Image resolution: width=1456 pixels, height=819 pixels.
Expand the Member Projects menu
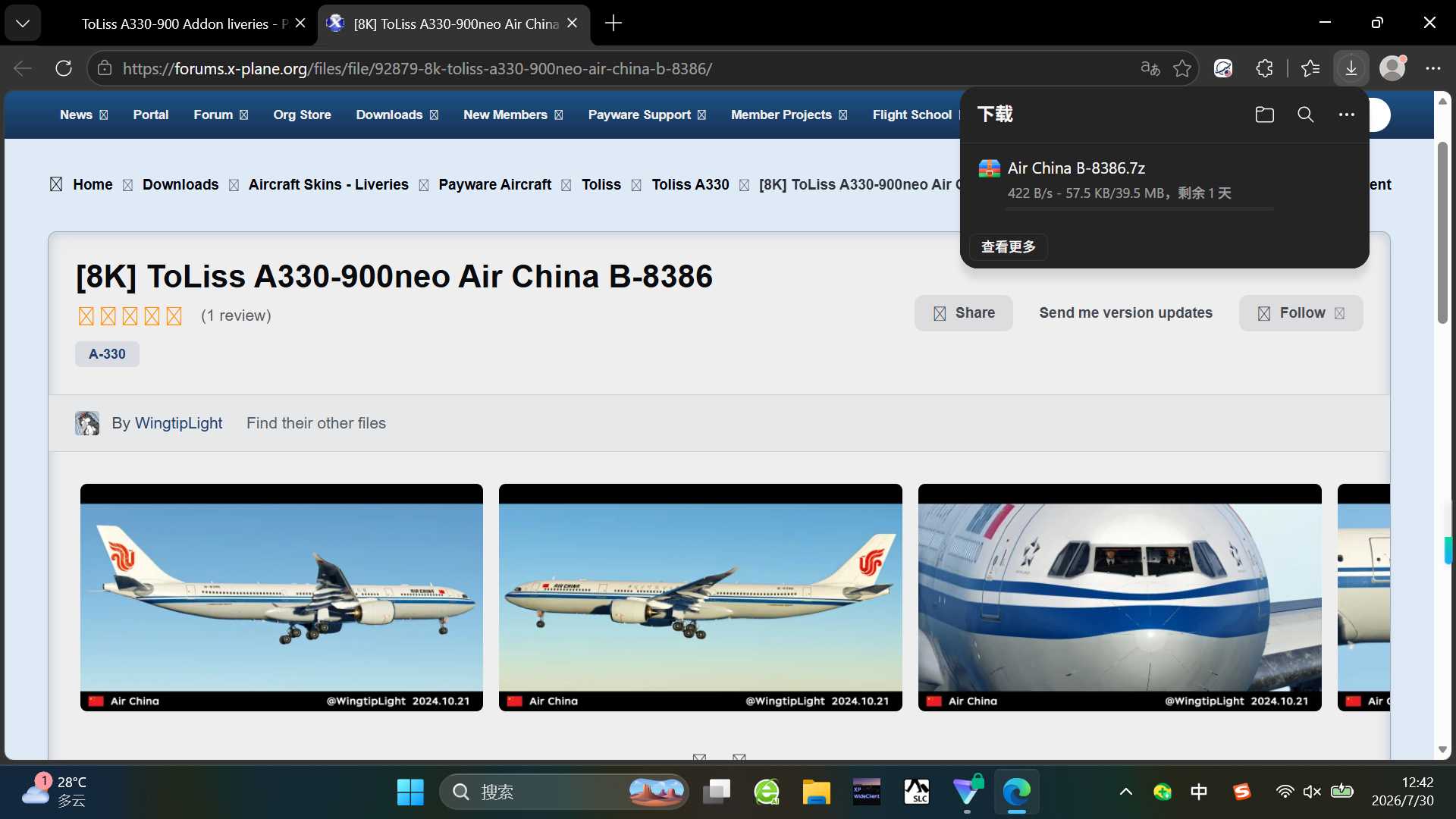tap(789, 115)
